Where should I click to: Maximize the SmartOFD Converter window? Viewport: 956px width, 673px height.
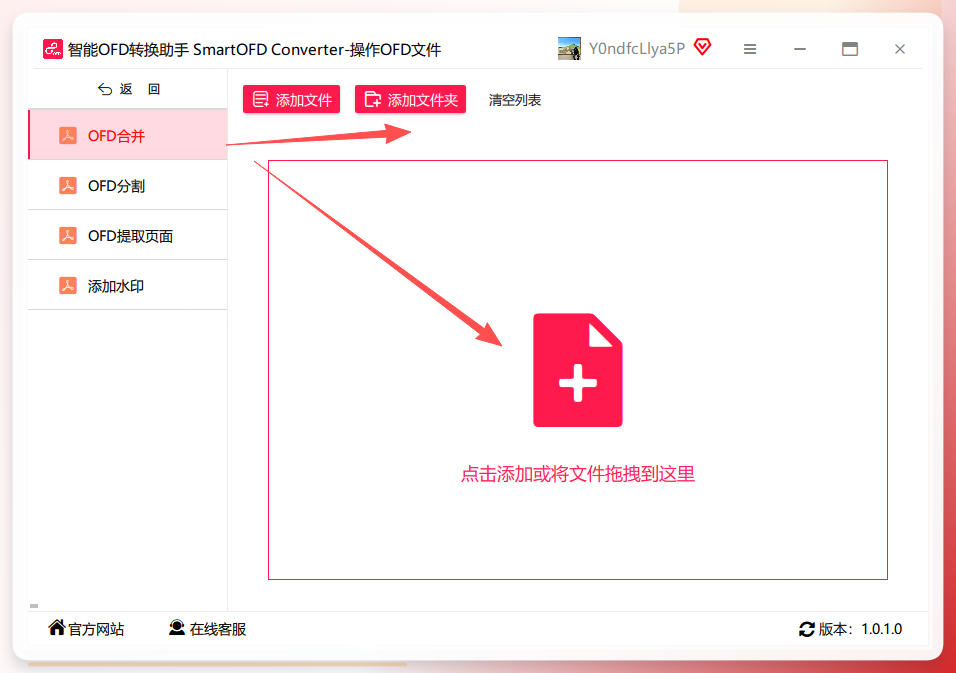tap(850, 49)
